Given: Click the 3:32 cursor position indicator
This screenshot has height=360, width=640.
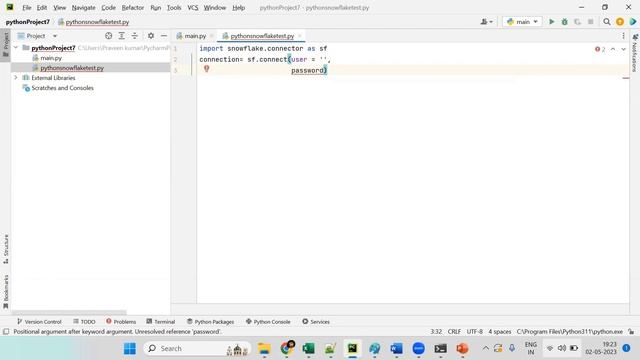Looking at the screenshot, I should click(436, 332).
